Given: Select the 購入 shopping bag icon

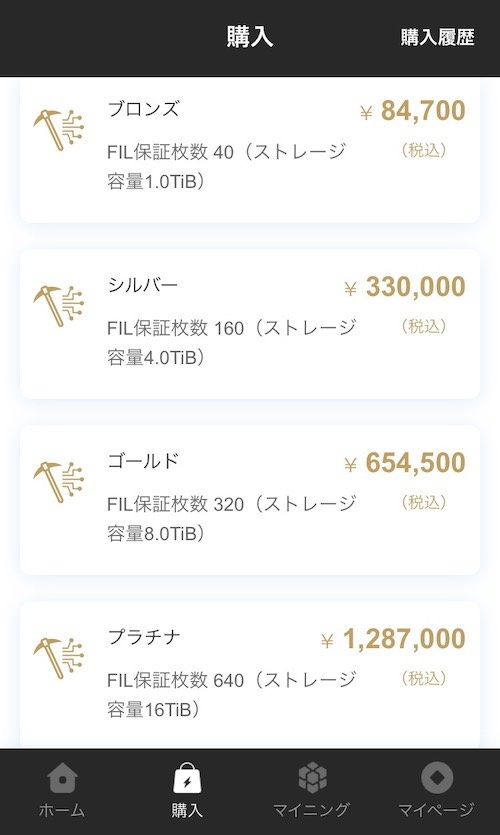Looking at the screenshot, I should click(x=187, y=778).
